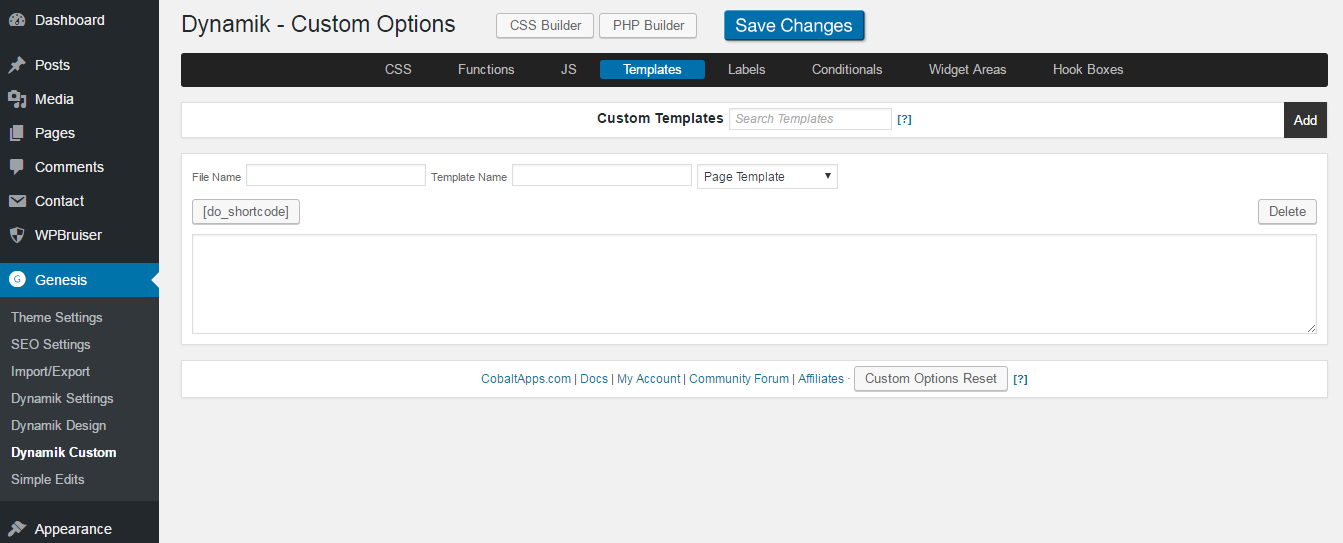Open the PHP Builder
The image size is (1343, 543).
coord(648,26)
